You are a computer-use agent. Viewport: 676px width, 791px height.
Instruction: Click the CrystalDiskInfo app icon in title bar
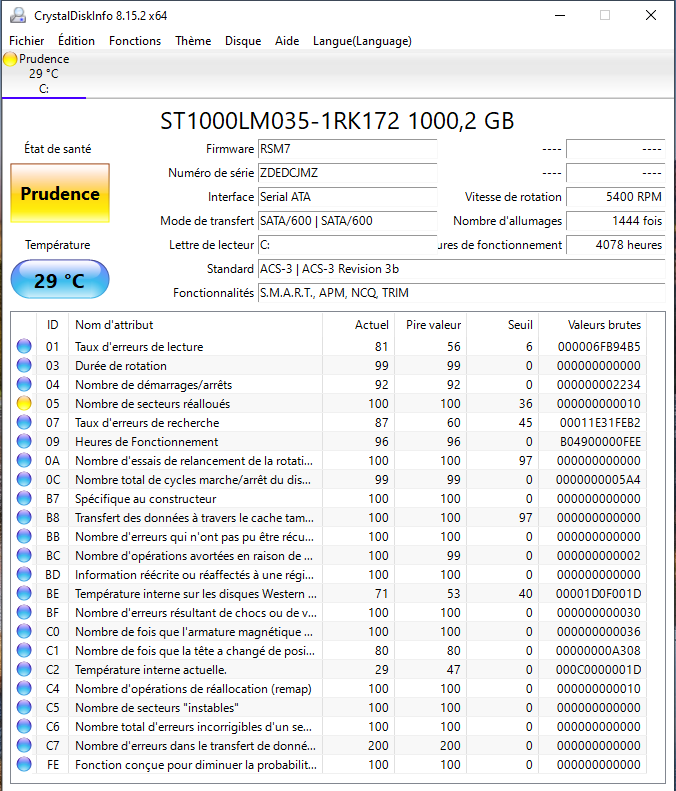pyautogui.click(x=17, y=15)
